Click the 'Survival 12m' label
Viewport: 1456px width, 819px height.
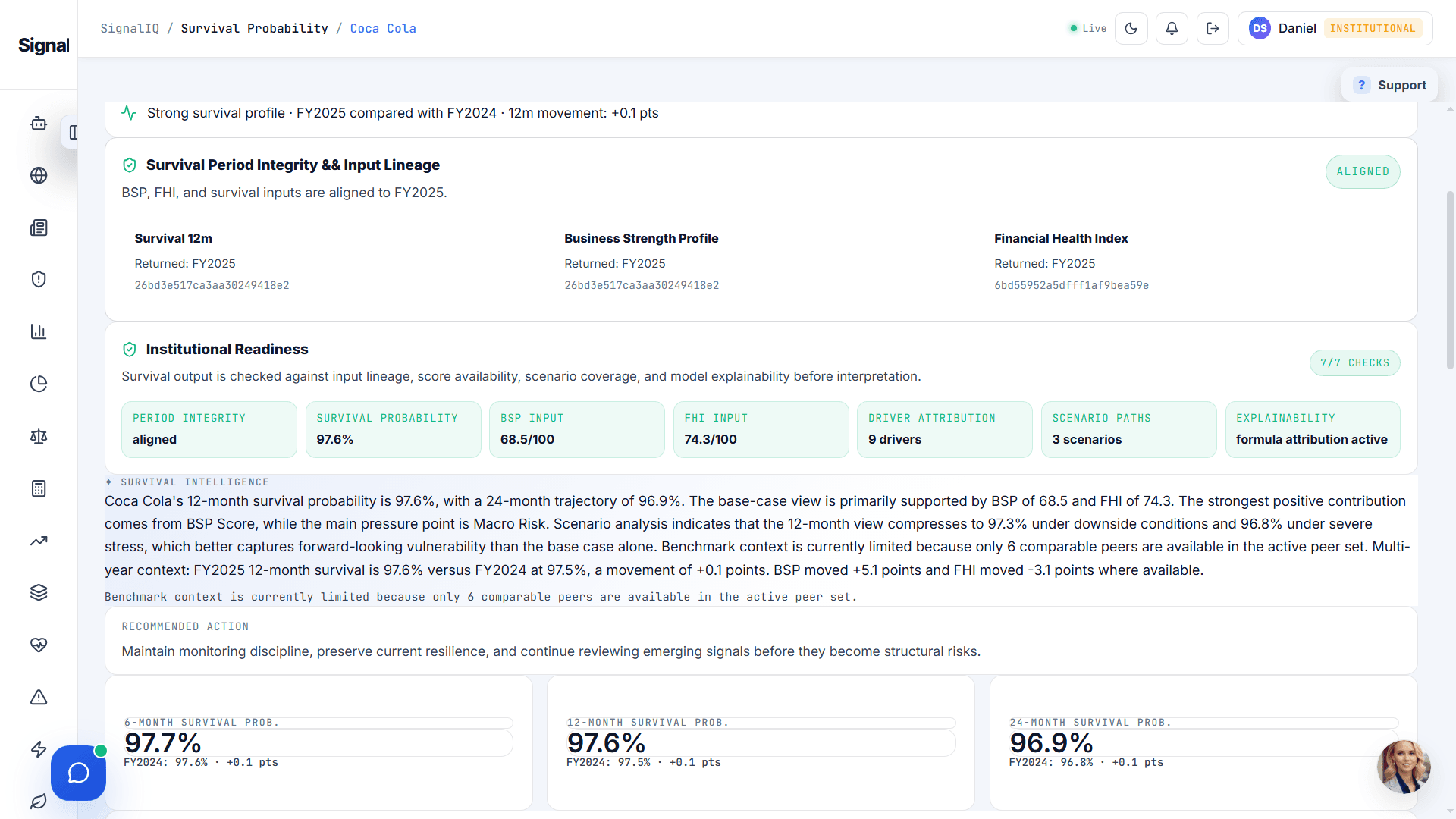pyautogui.click(x=174, y=238)
